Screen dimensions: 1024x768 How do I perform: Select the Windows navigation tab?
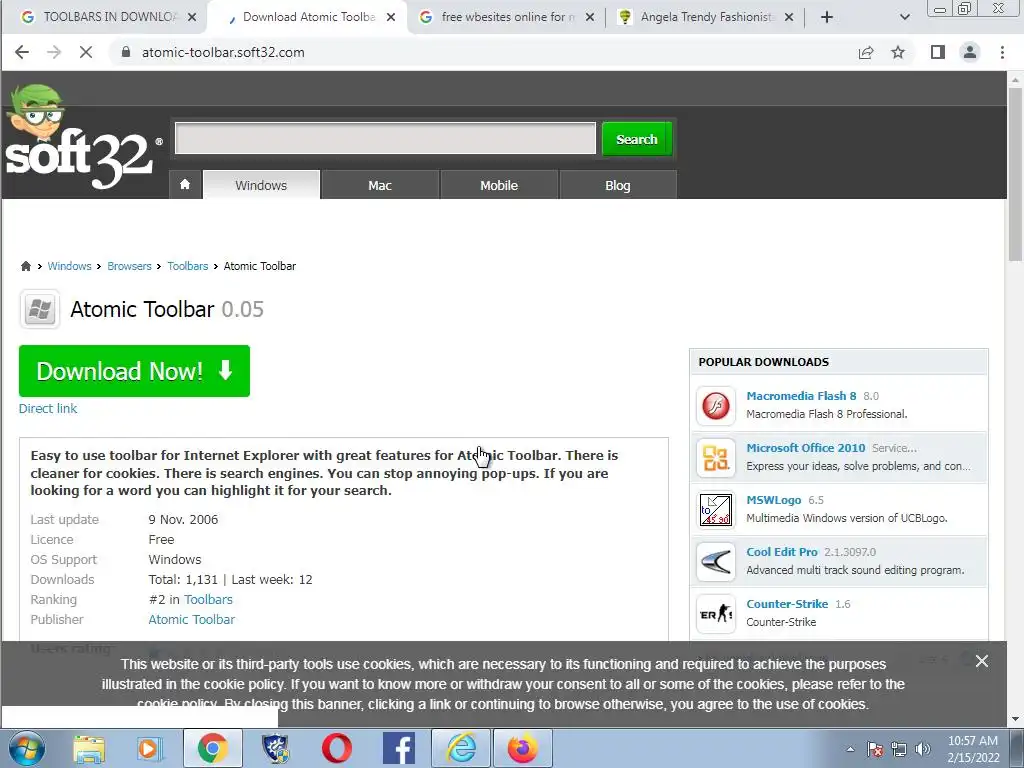(261, 185)
